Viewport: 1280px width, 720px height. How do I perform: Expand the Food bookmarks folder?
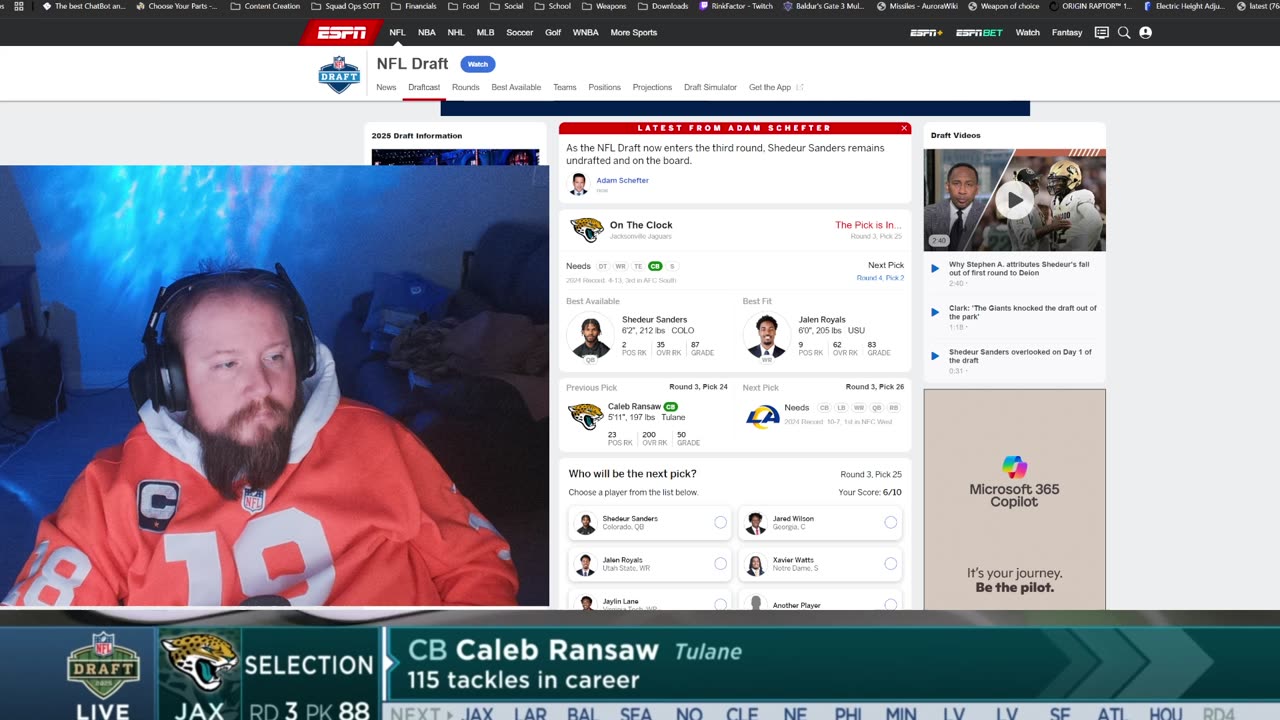pos(463,6)
